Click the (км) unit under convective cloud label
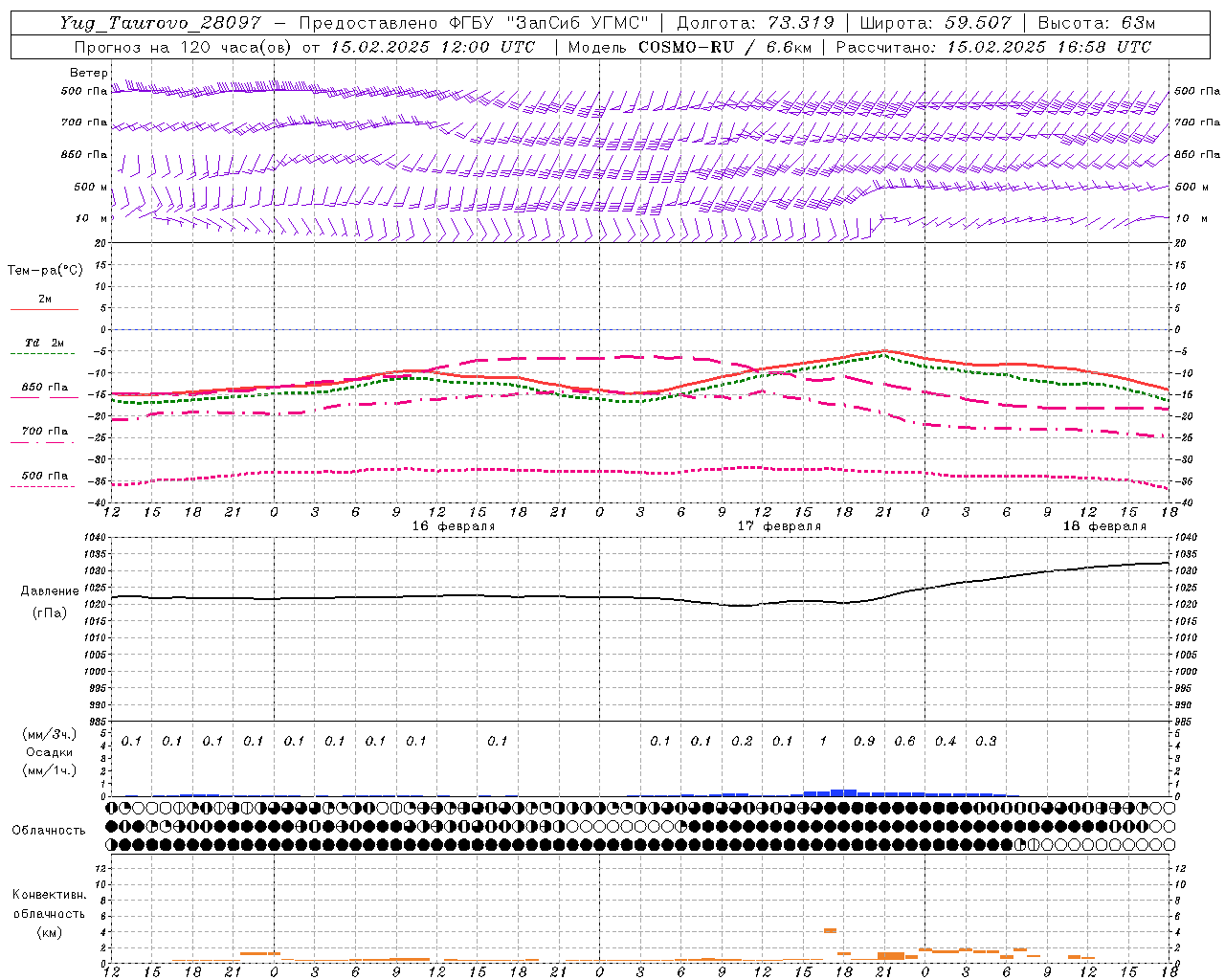1225x980 pixels. (x=49, y=932)
